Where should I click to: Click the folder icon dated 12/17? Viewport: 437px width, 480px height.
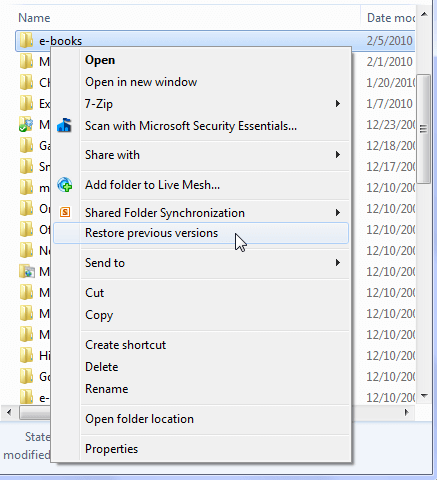click(26, 166)
